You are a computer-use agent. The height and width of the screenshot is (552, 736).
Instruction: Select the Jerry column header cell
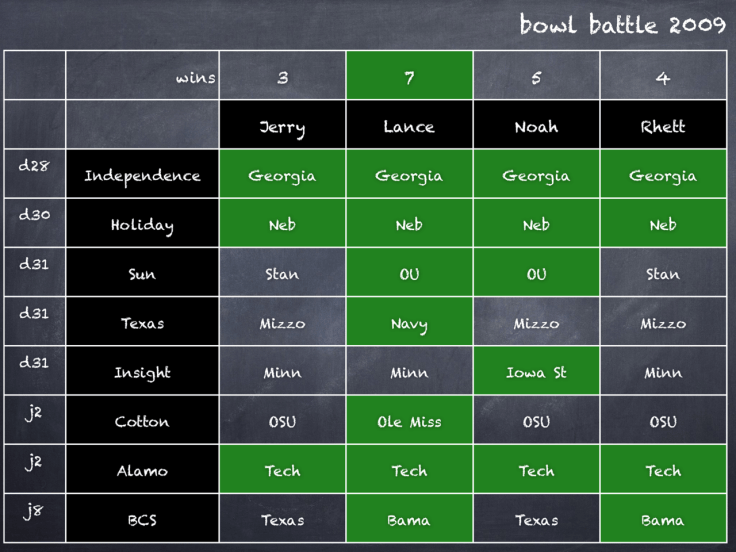(283, 126)
